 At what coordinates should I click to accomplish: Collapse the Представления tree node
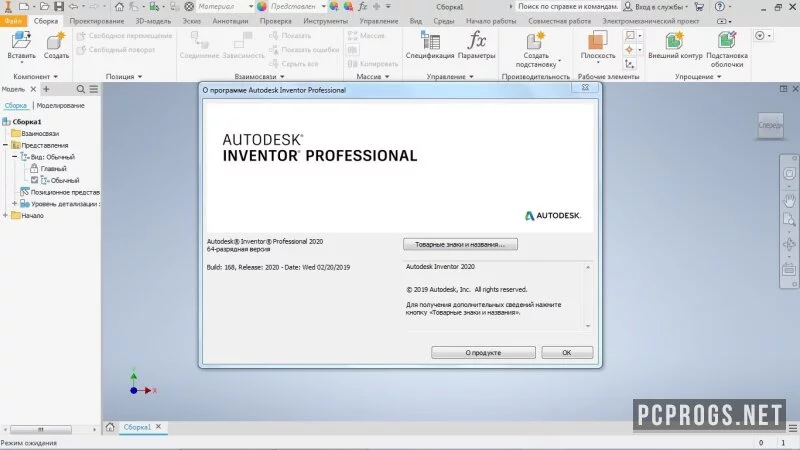click(5, 145)
